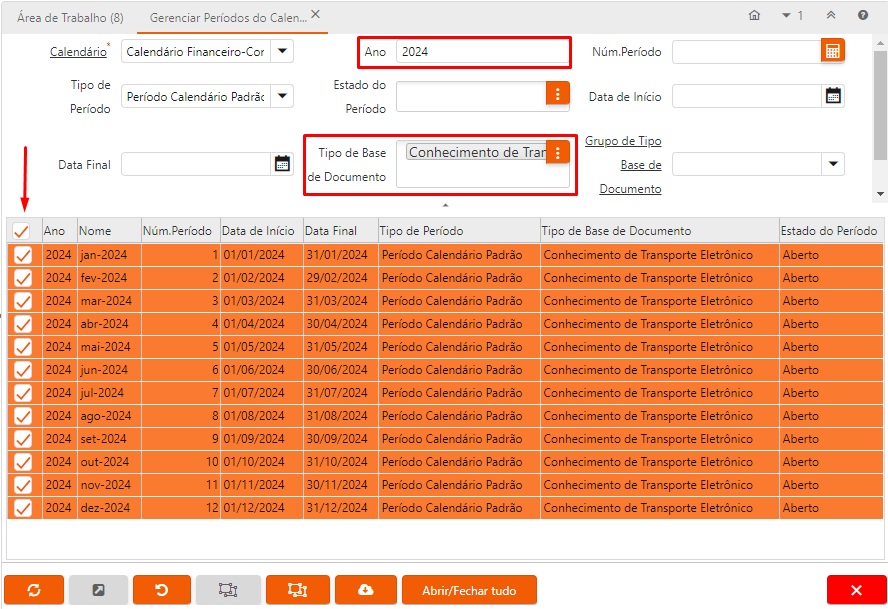Follow the Calendário label link
Viewport: 888px width, 609px height.
pos(77,51)
